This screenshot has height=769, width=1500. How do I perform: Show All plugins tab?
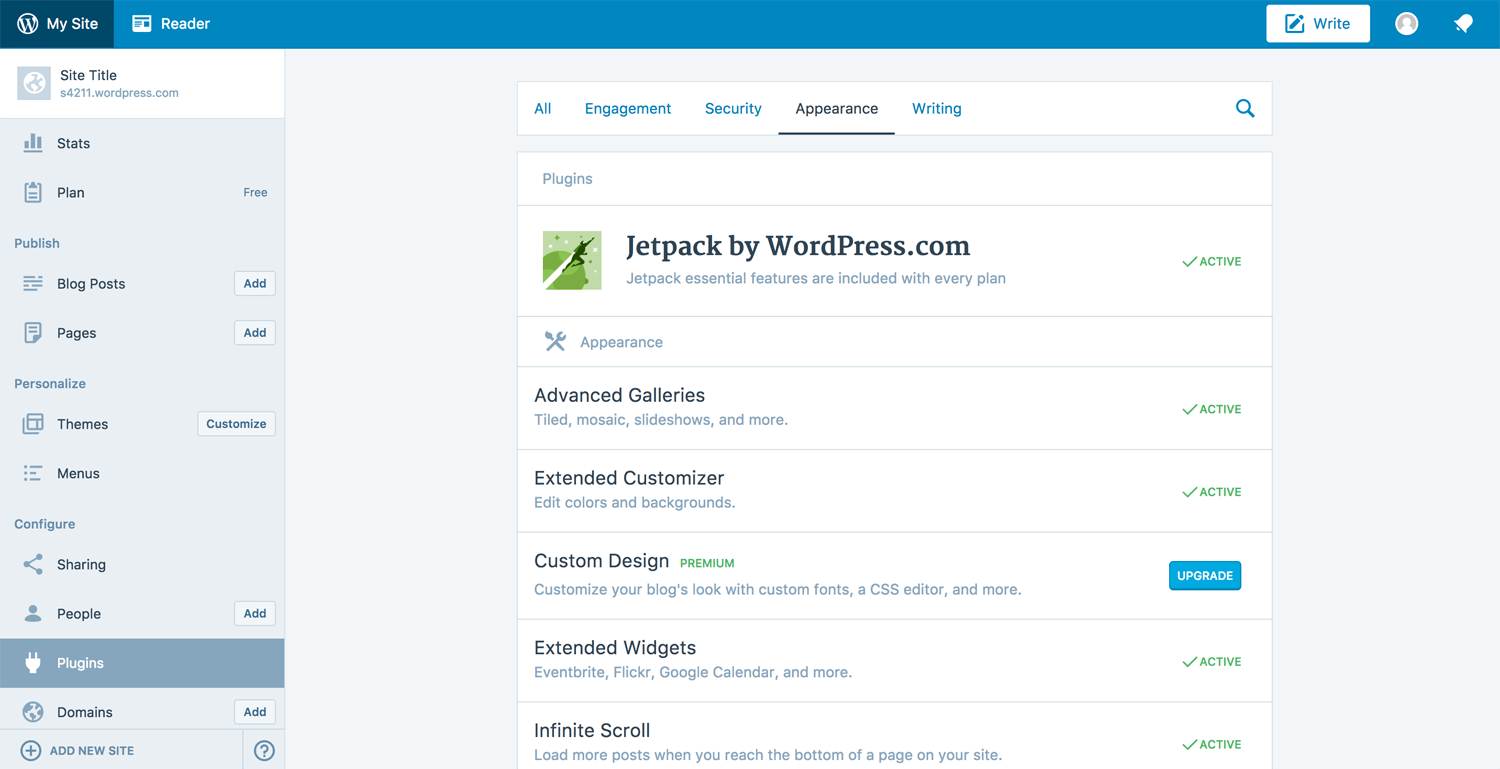pyautogui.click(x=542, y=108)
